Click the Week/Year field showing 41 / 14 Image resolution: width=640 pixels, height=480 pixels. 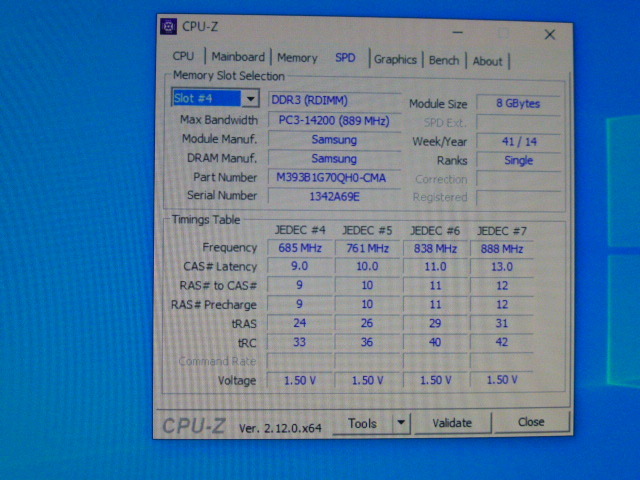tap(518, 142)
